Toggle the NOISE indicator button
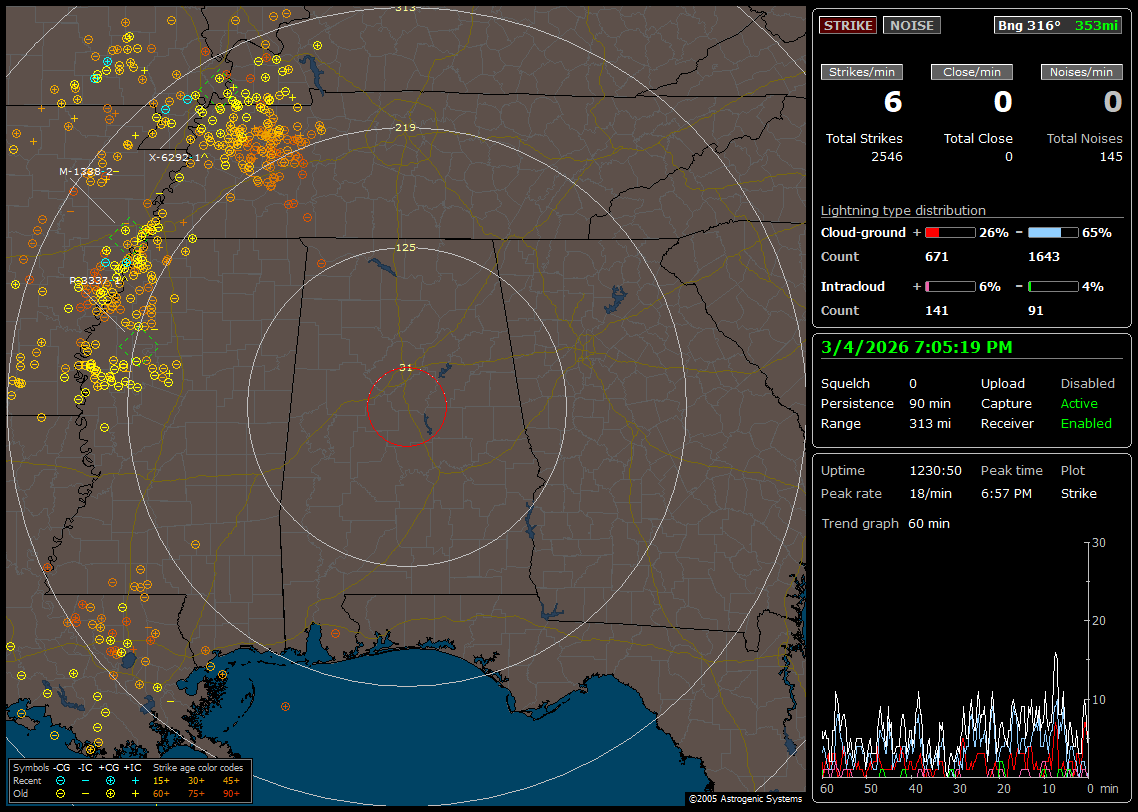The width and height of the screenshot is (1138, 812). click(911, 25)
